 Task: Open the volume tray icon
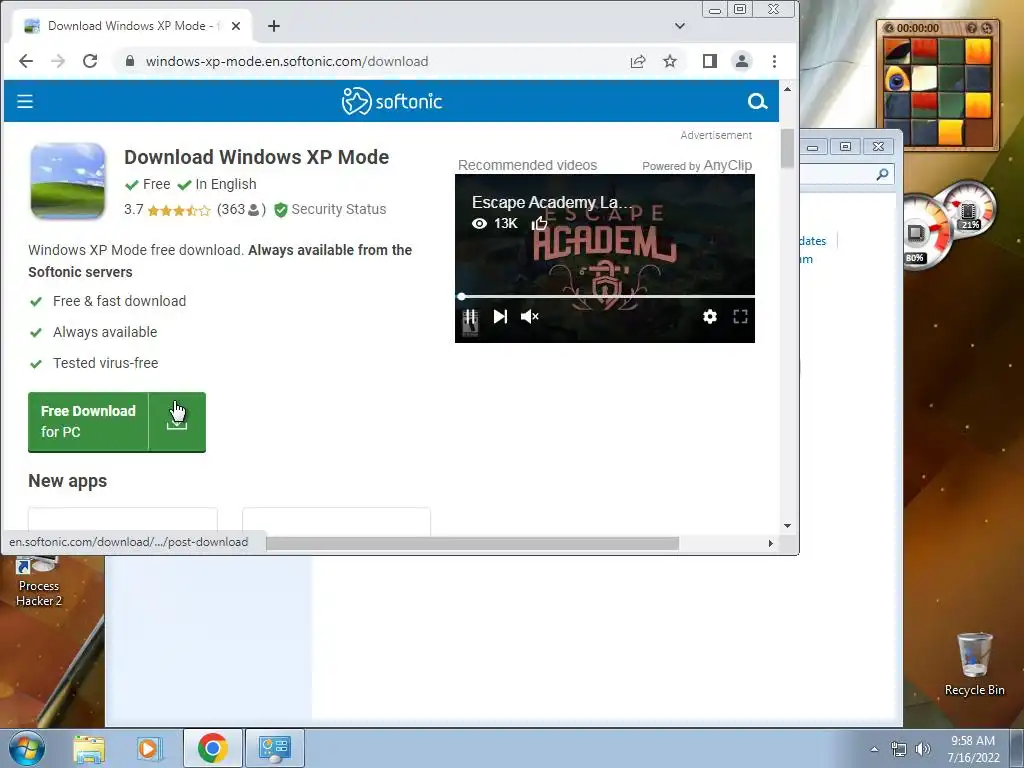click(x=923, y=750)
